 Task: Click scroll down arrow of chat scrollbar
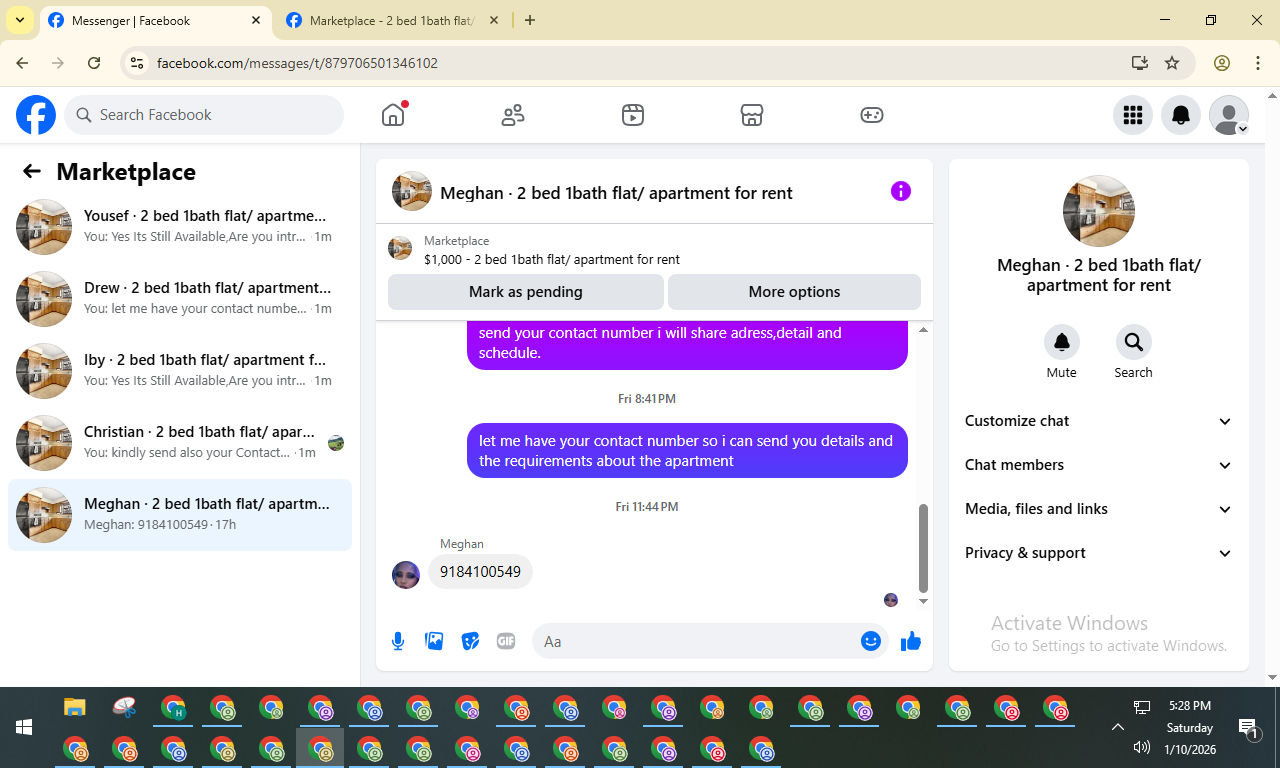point(923,601)
